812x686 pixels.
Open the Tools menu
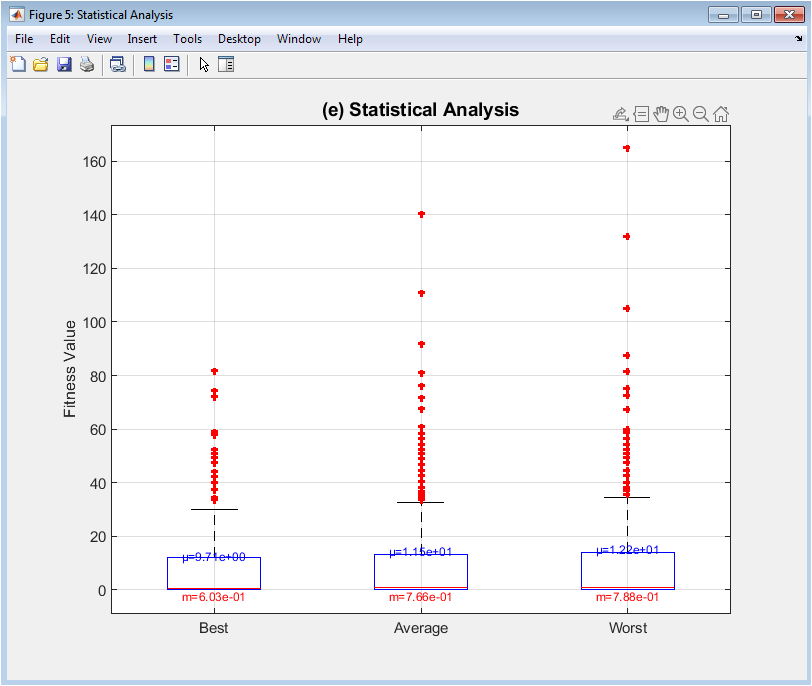[187, 39]
